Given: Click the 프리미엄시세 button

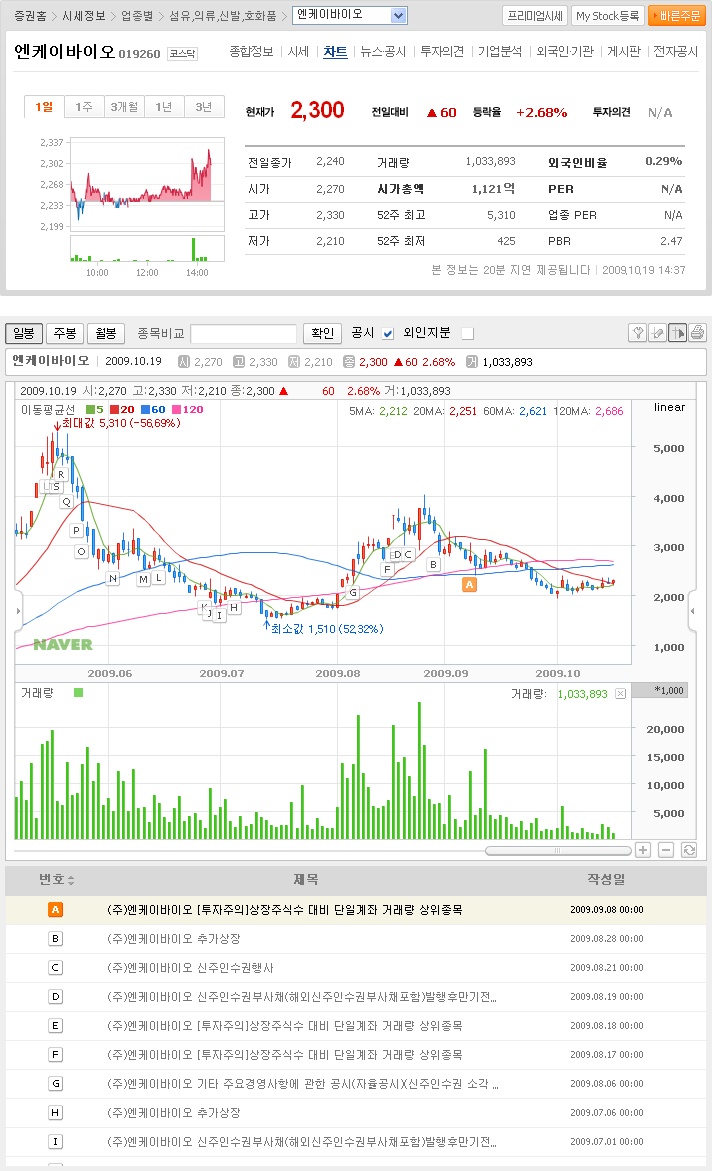Looking at the screenshot, I should click(535, 16).
